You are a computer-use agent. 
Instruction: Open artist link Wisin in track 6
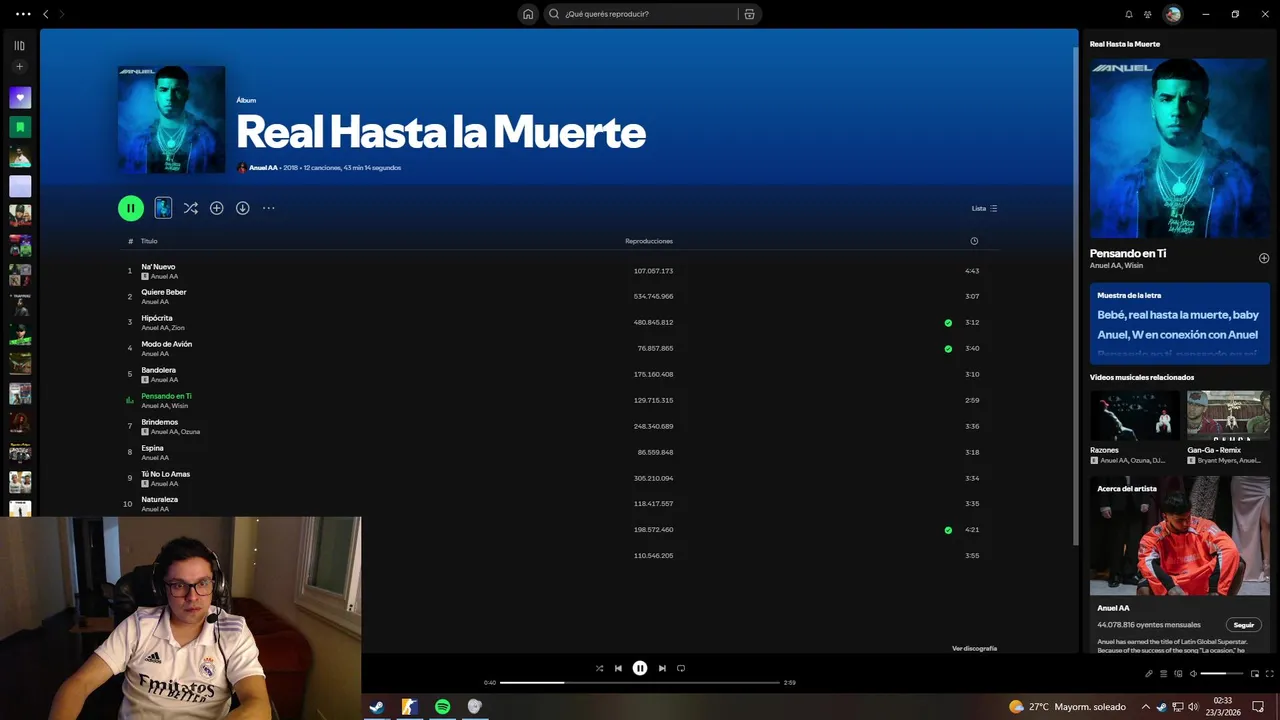coord(180,406)
